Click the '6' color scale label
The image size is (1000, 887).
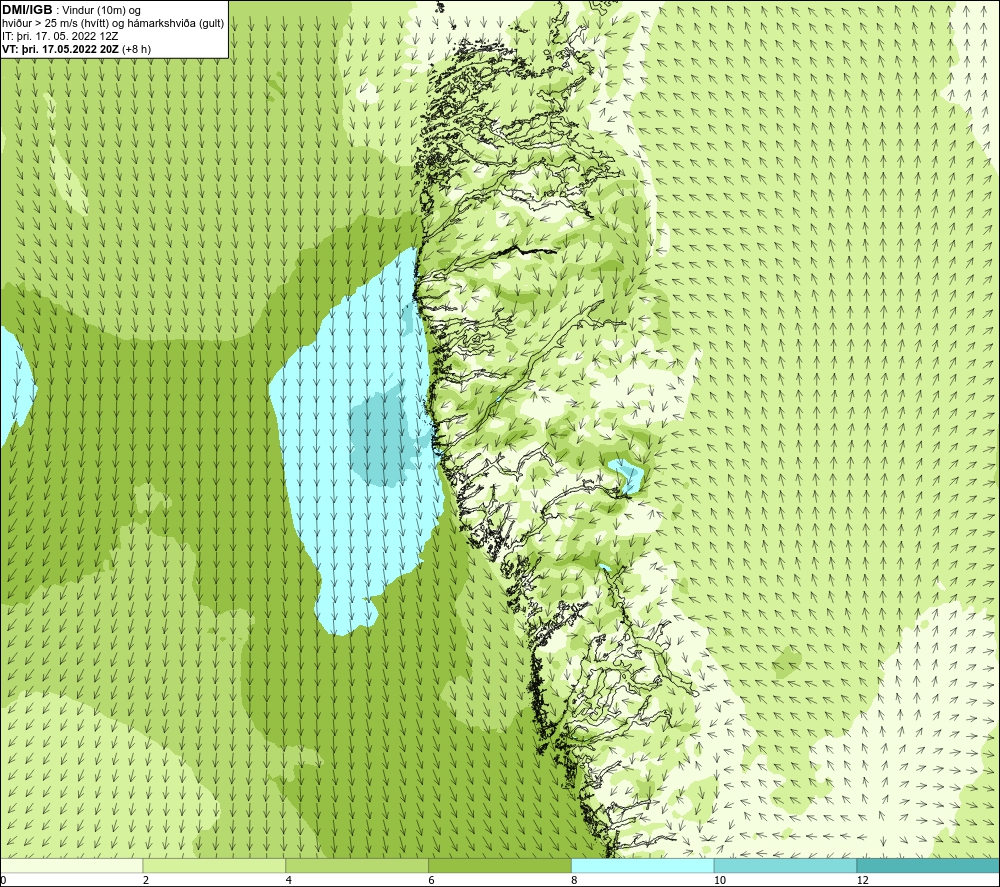point(432,880)
